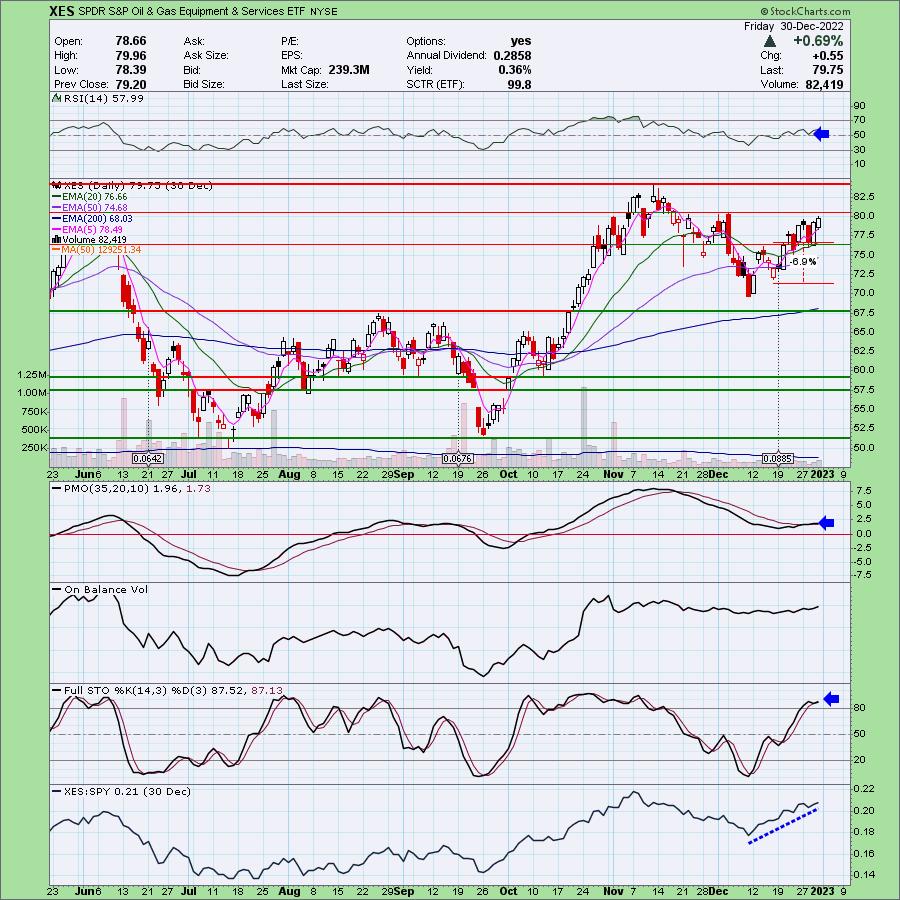Click the 0.0885 volume marker label

click(778, 459)
